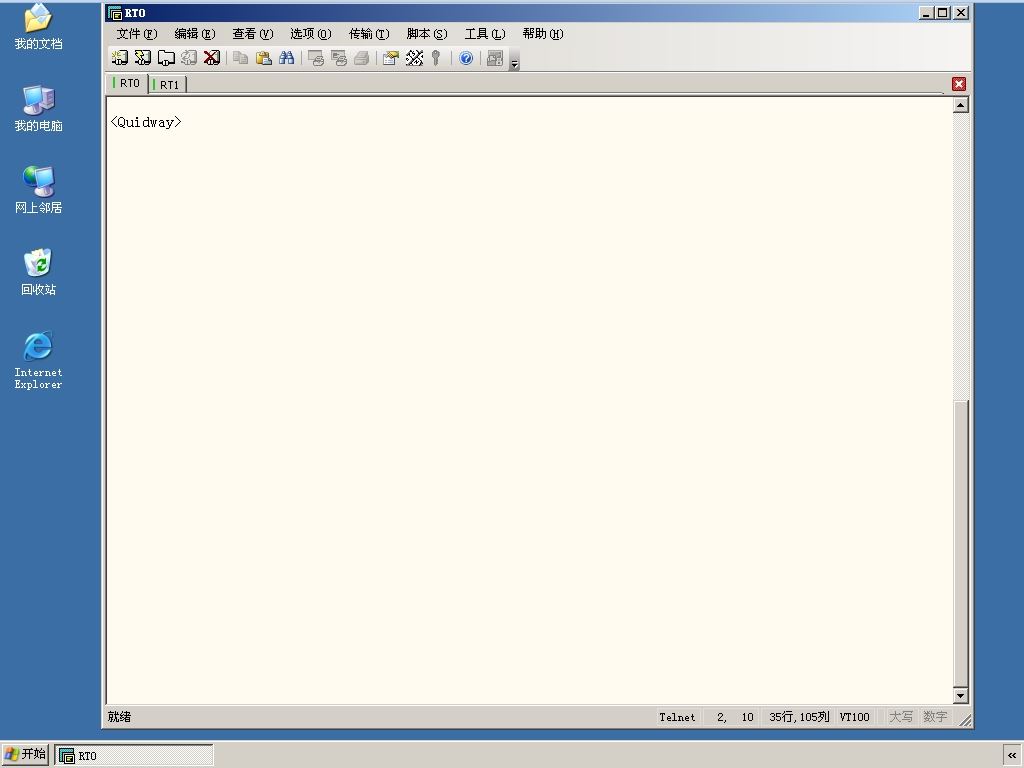Open the 传输(T) menu

pyautogui.click(x=369, y=34)
